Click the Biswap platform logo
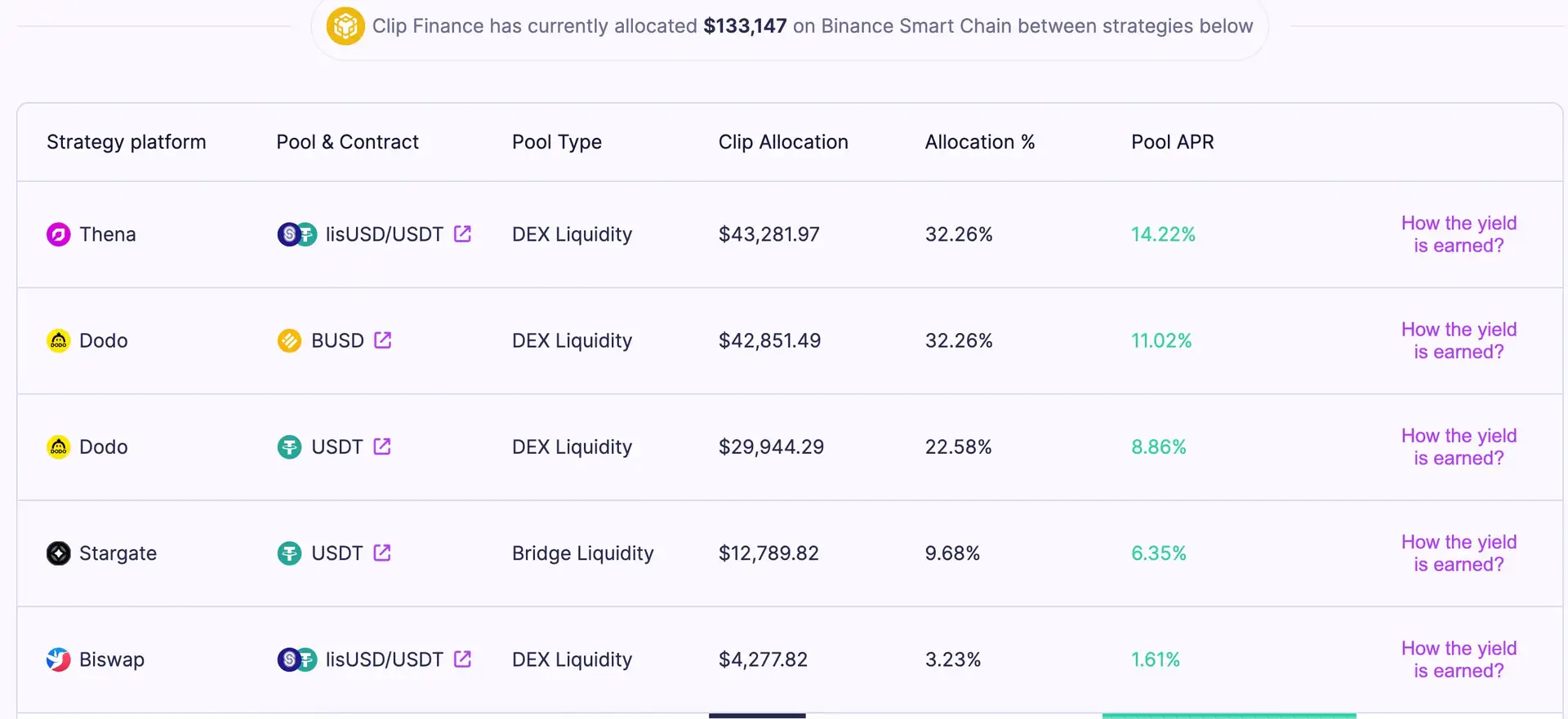The image size is (1568, 719). pos(58,659)
